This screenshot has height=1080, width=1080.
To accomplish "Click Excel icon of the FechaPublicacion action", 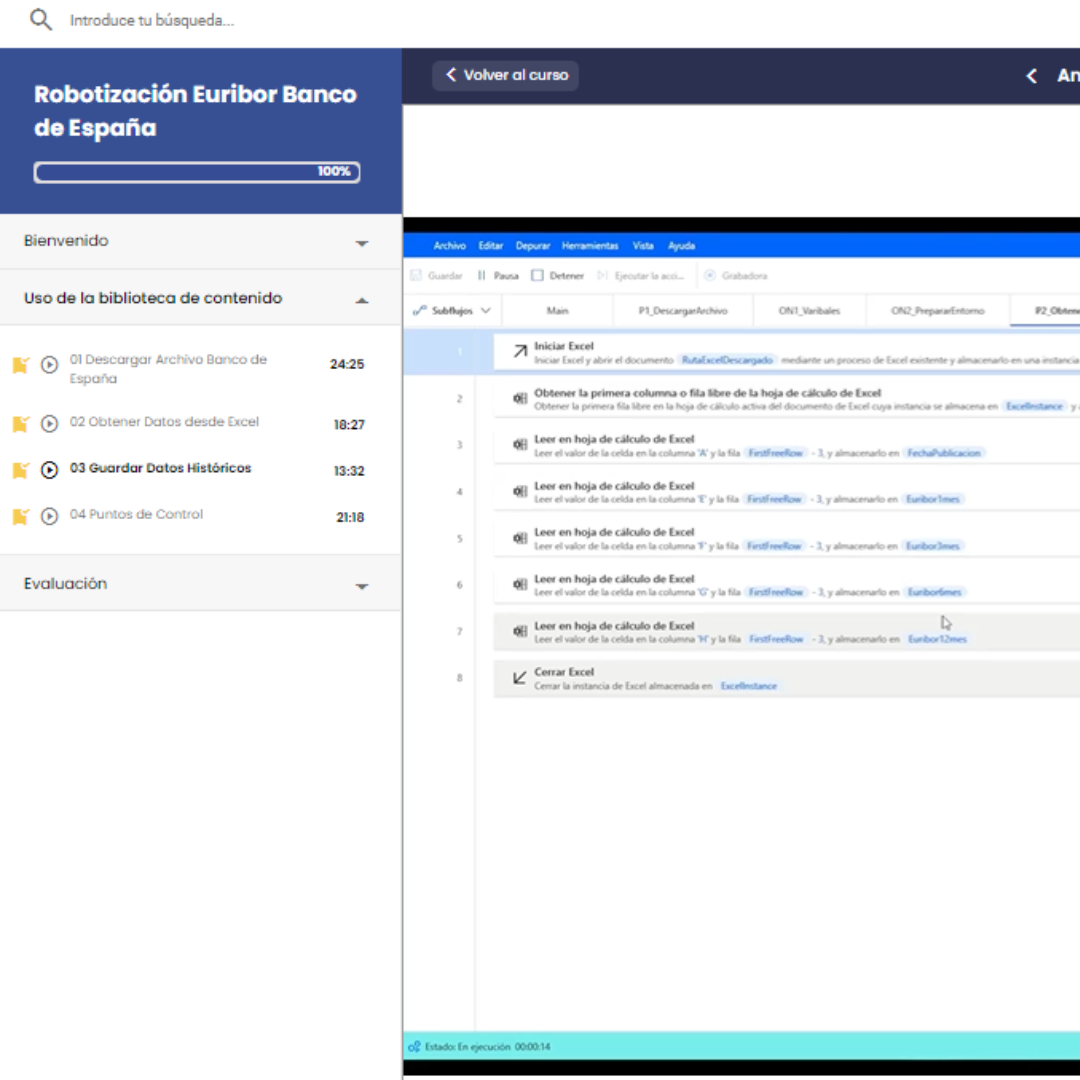I will click(520, 445).
